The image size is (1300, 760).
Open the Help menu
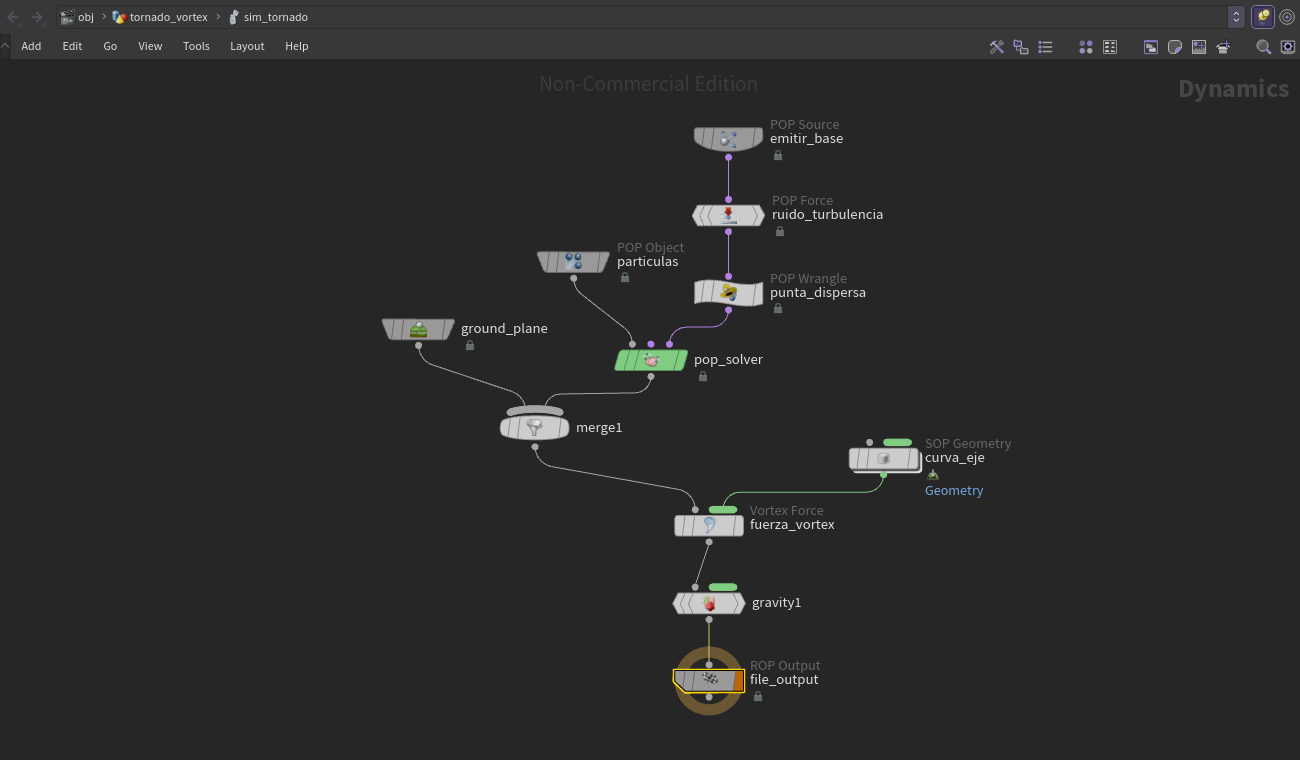click(297, 47)
